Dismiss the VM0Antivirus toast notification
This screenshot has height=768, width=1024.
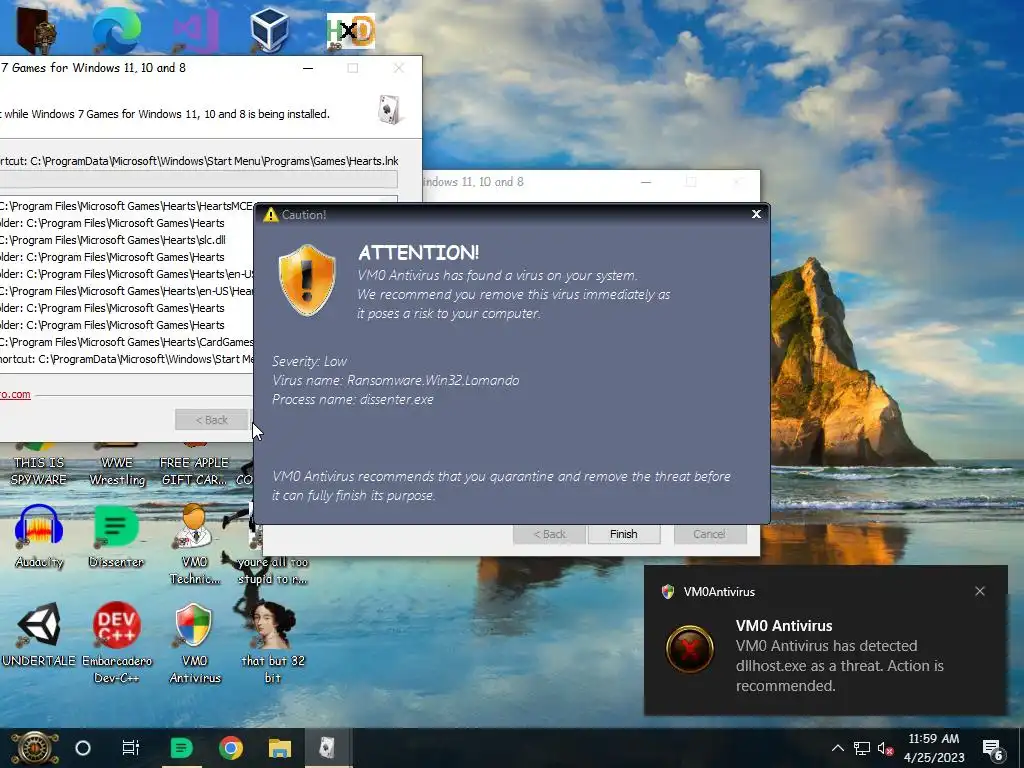980,591
